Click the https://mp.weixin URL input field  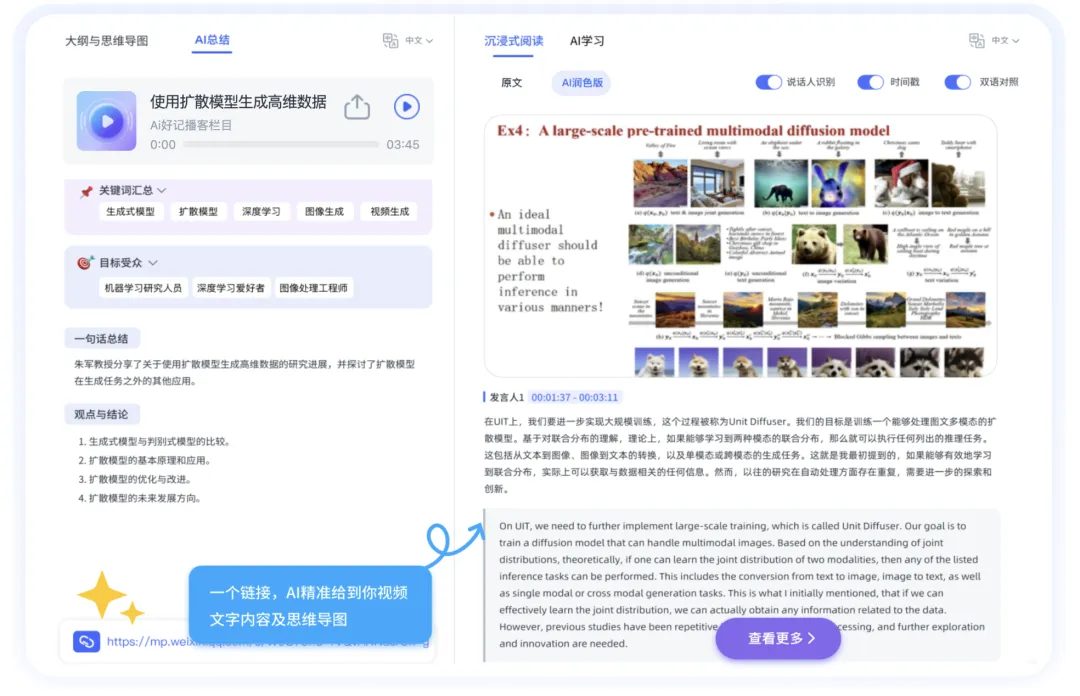[x=248, y=642]
